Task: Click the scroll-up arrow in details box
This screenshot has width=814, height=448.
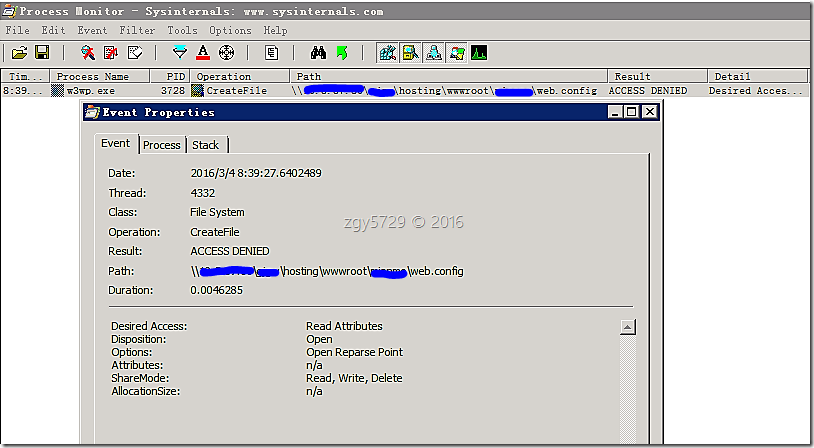Action: pos(628,327)
